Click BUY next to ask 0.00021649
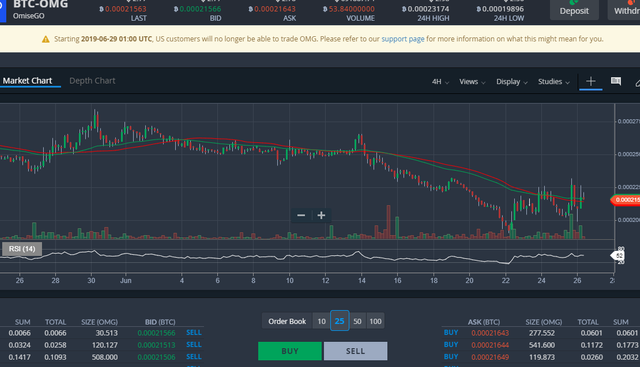 451,356
